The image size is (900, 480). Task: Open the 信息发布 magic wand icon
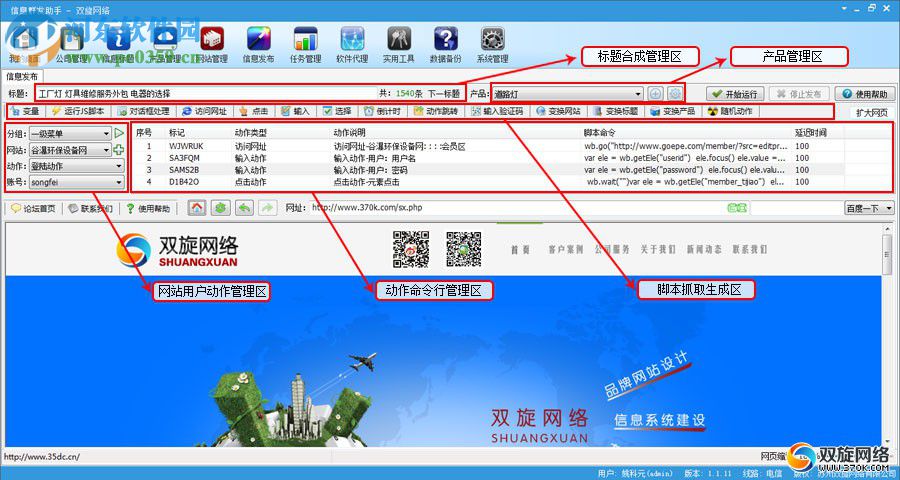coord(258,45)
